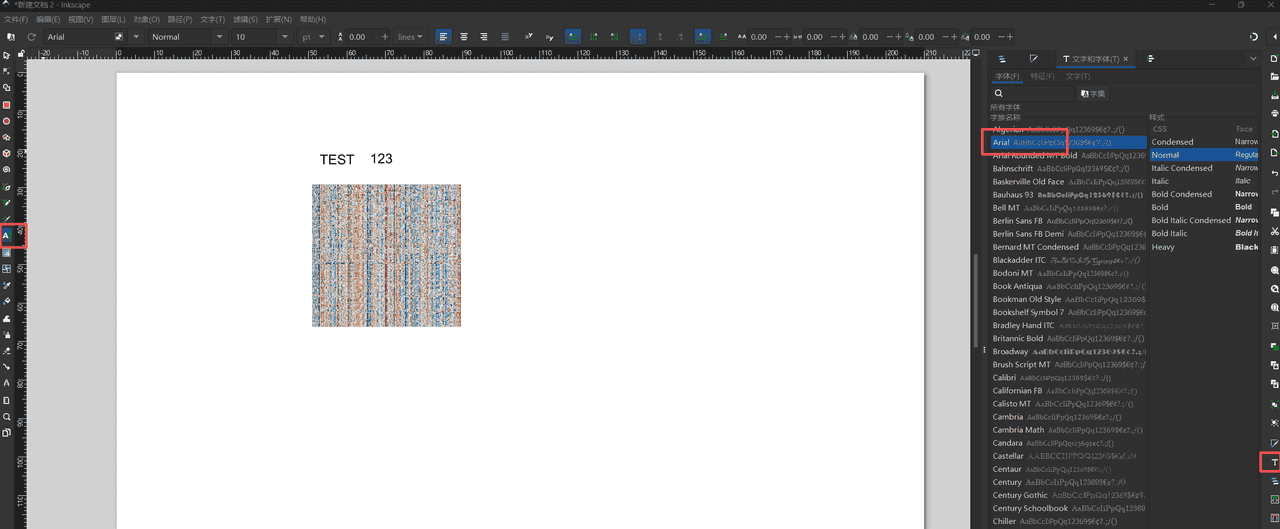Click the textured image on canvas
Viewport: 1280px width, 529px height.
386,255
